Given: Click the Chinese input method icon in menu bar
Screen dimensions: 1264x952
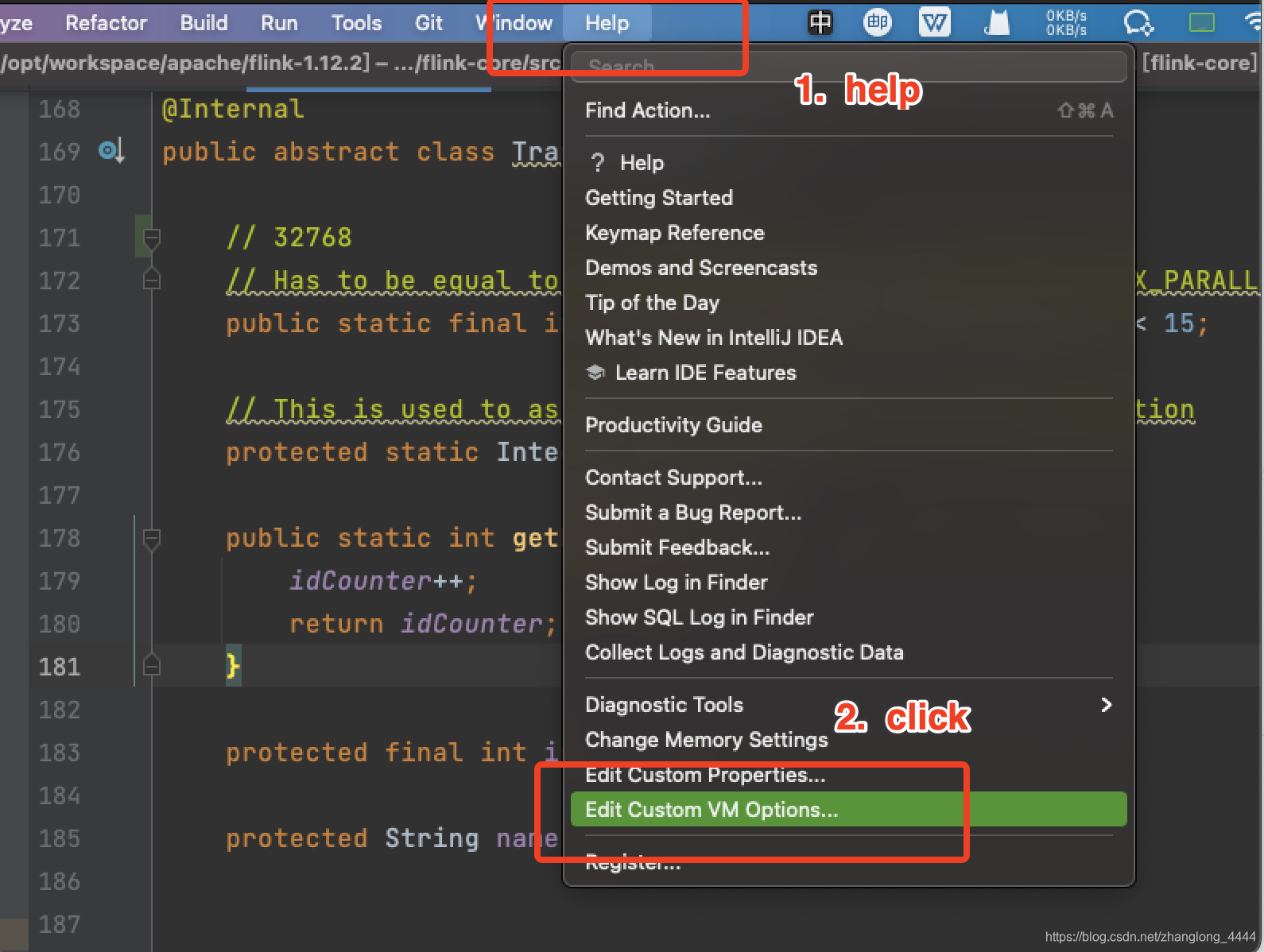Looking at the screenshot, I should (x=820, y=22).
